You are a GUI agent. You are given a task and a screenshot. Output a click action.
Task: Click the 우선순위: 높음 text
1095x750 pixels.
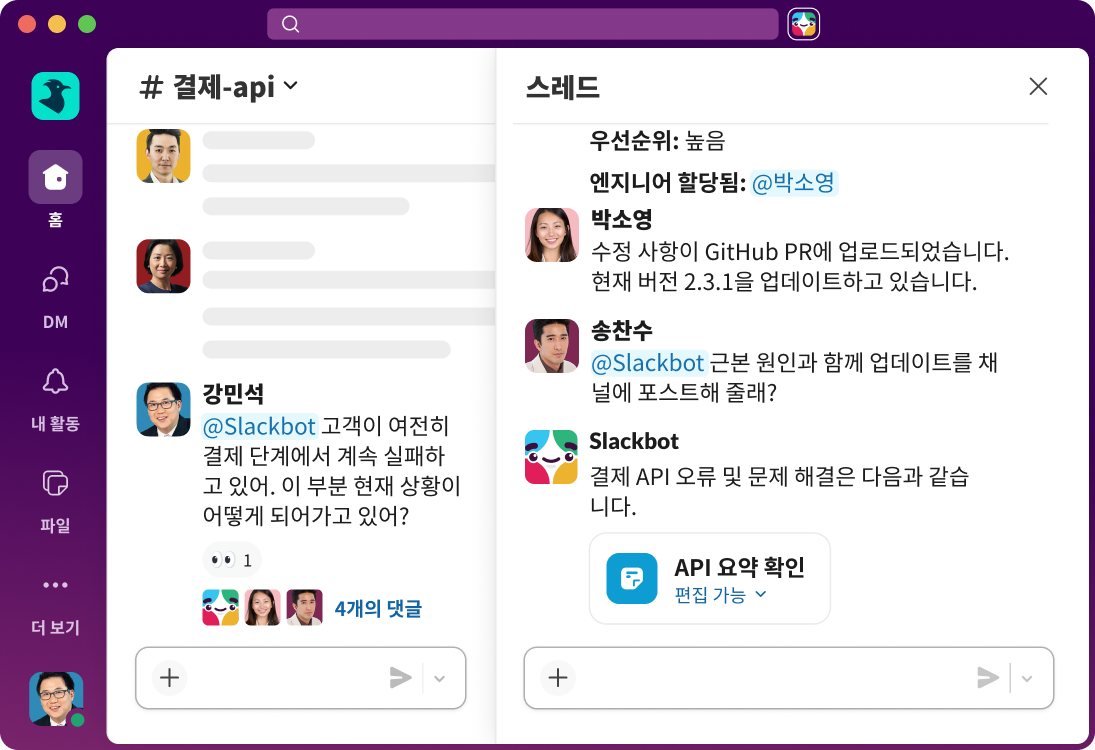pyautogui.click(x=657, y=141)
